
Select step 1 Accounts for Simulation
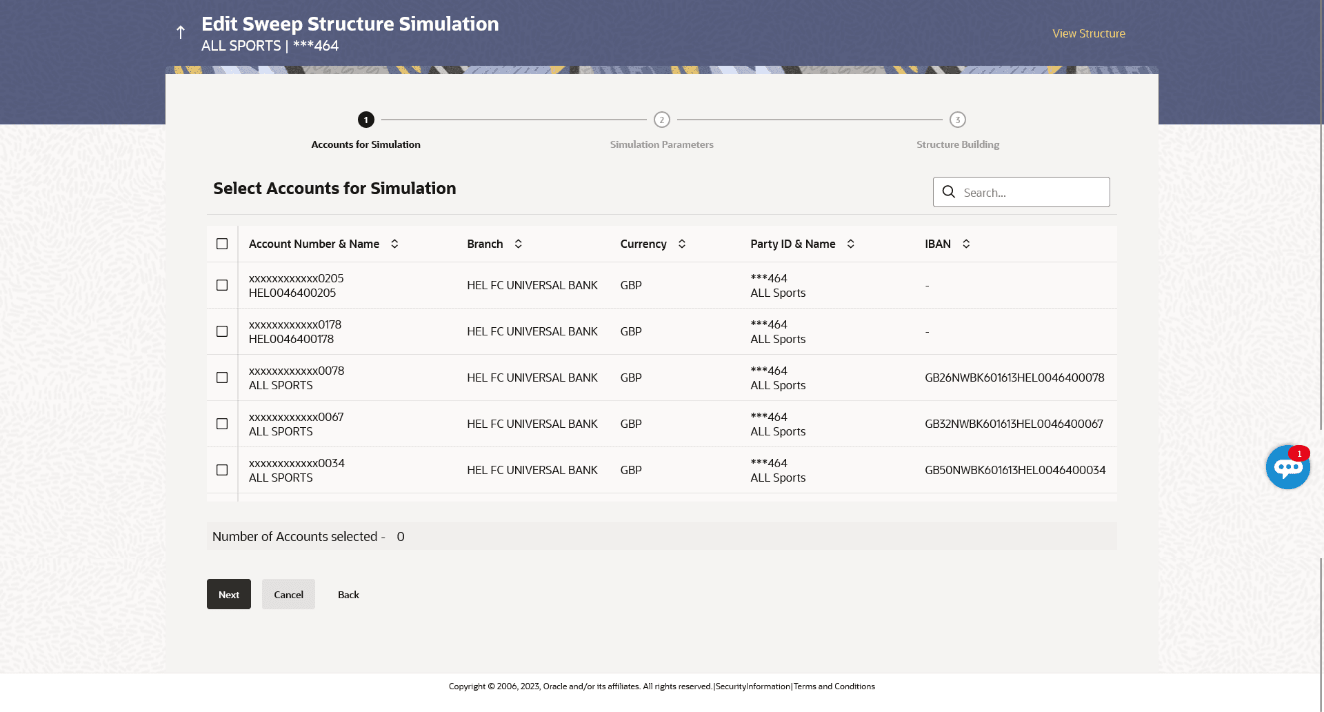[x=366, y=120]
